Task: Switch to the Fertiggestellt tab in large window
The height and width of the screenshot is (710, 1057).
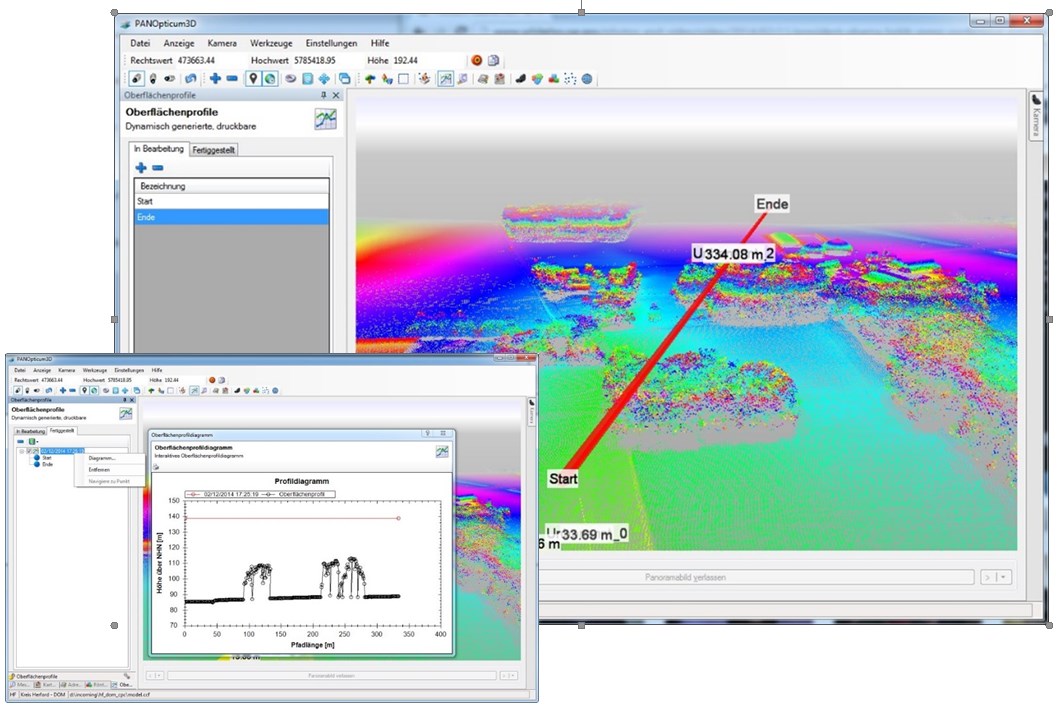Action: pyautogui.click(x=214, y=150)
